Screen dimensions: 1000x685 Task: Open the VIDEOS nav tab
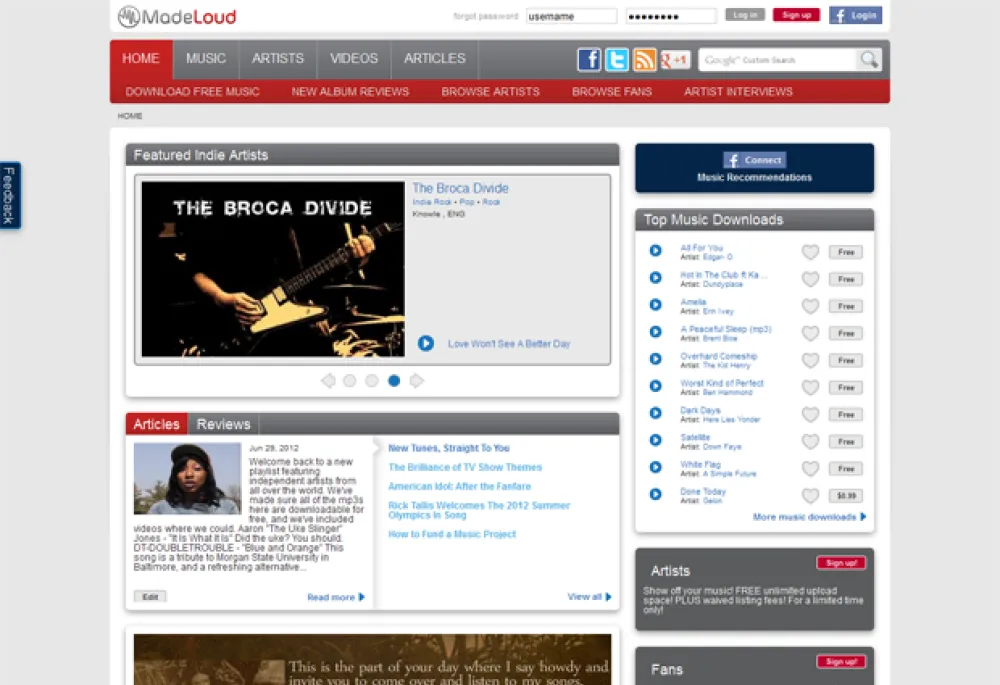[x=354, y=59]
